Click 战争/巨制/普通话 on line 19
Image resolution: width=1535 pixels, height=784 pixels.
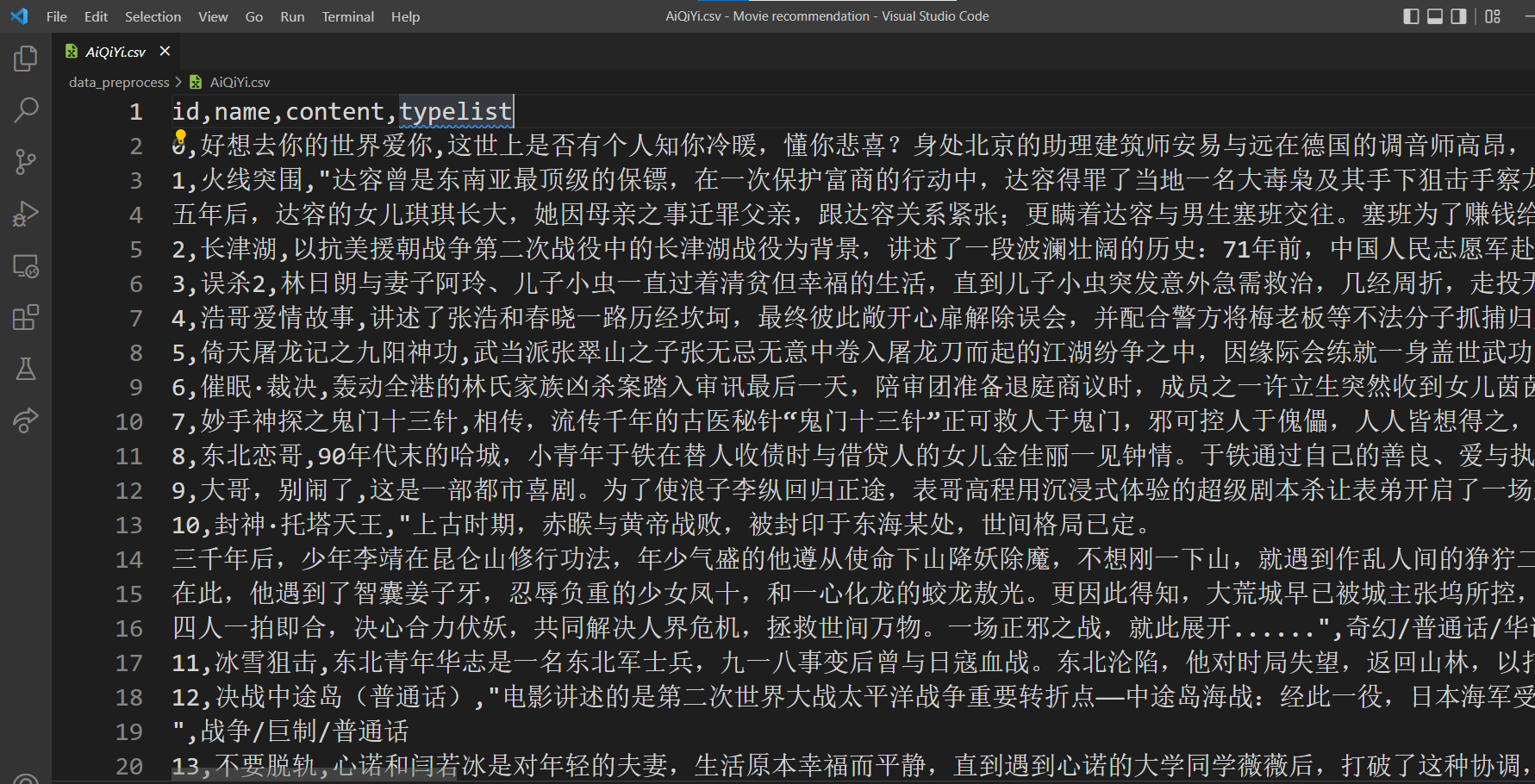[304, 731]
